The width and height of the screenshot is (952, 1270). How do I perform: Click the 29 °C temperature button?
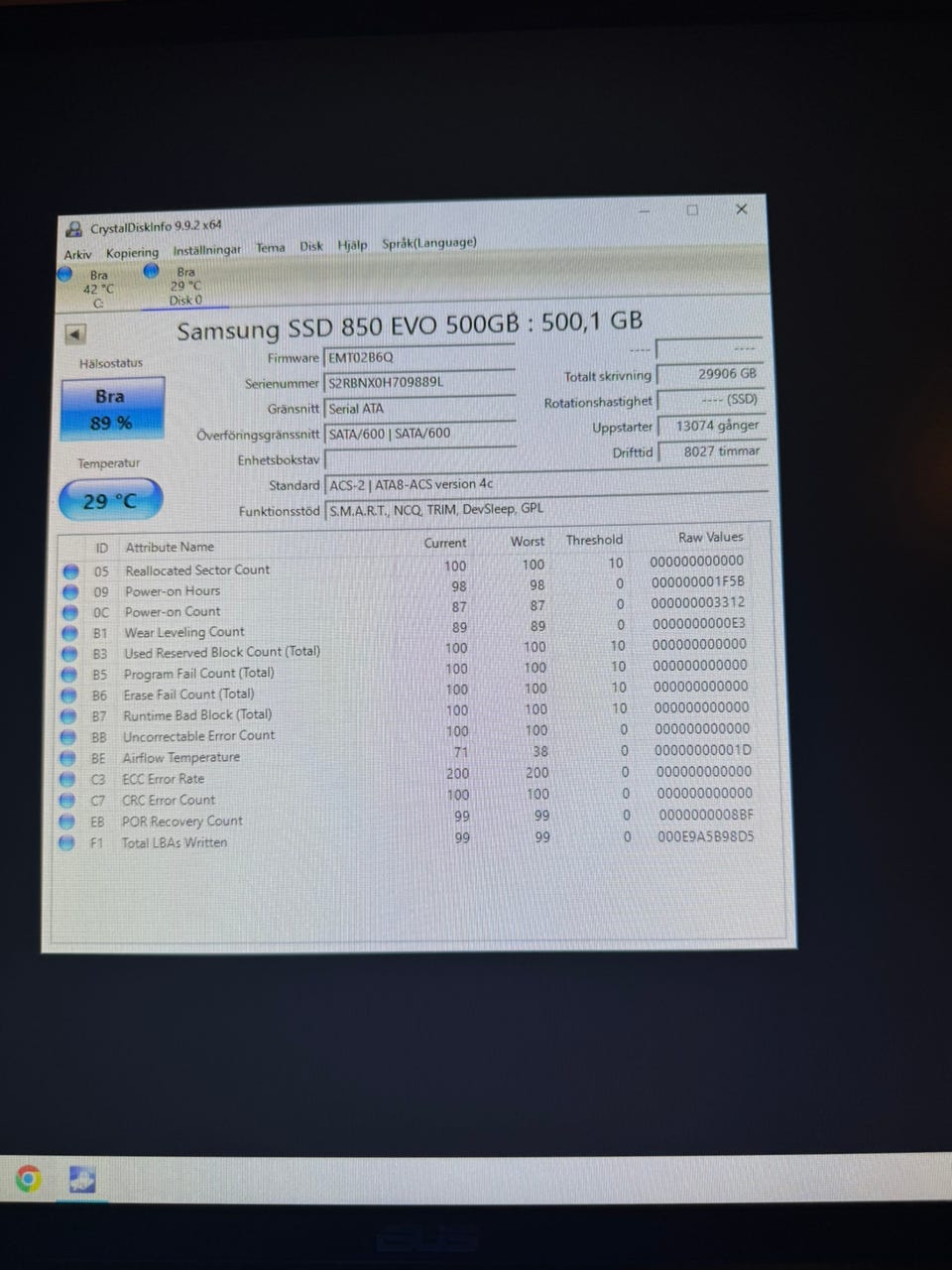click(x=109, y=501)
